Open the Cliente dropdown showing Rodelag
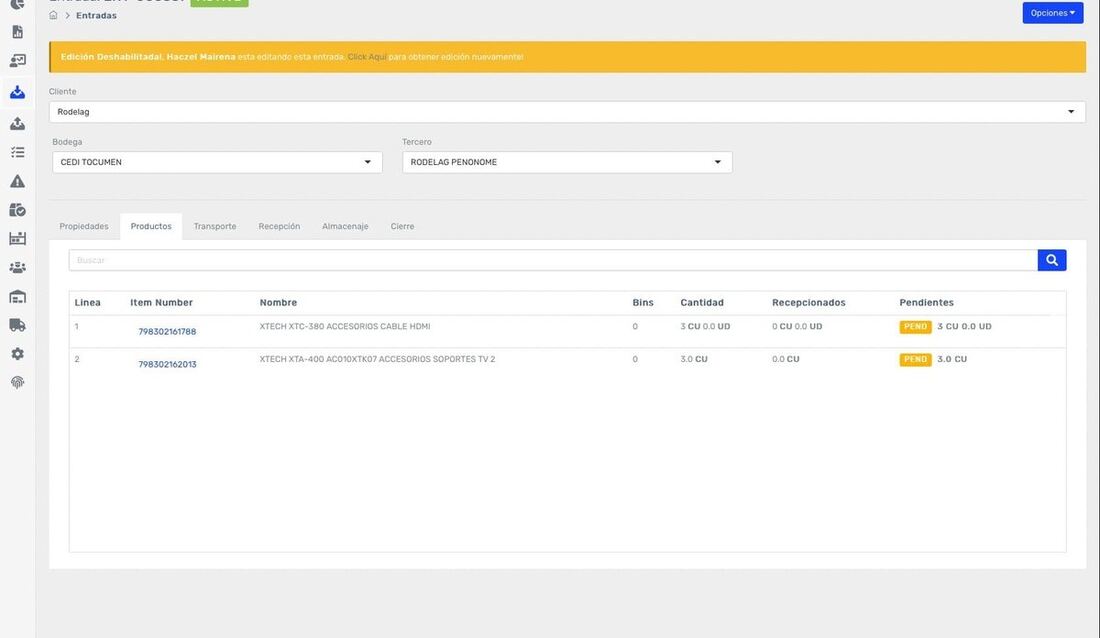 point(567,112)
